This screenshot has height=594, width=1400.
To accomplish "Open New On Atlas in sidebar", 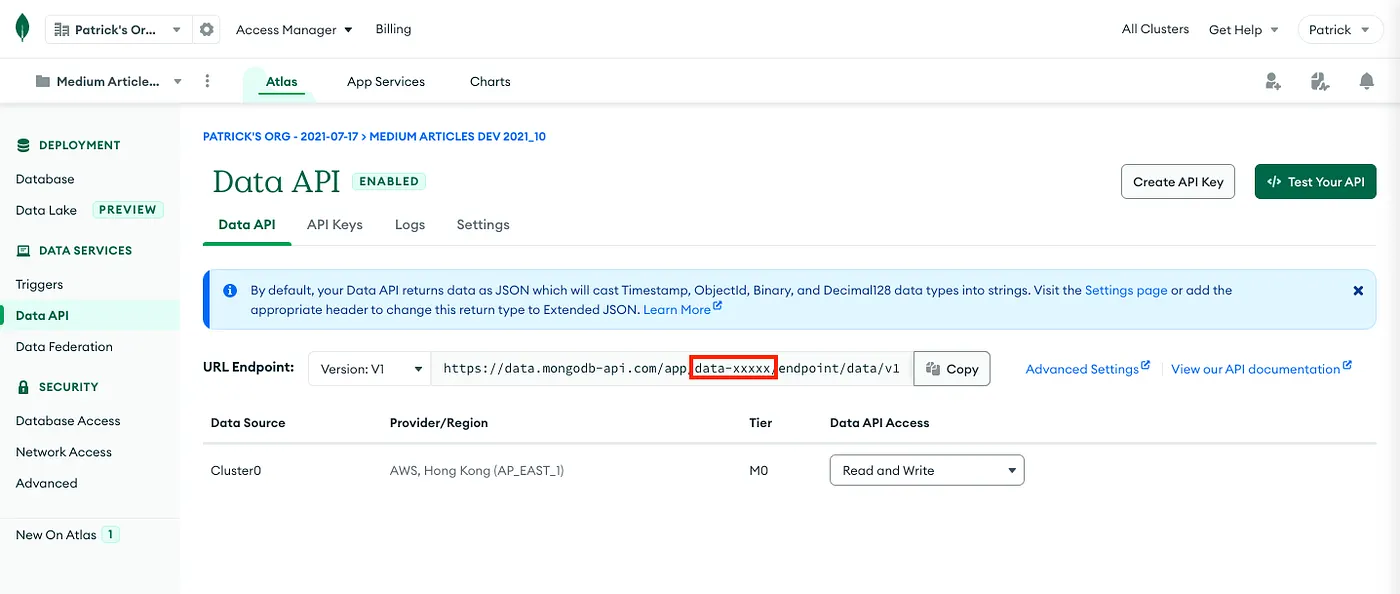I will (56, 535).
